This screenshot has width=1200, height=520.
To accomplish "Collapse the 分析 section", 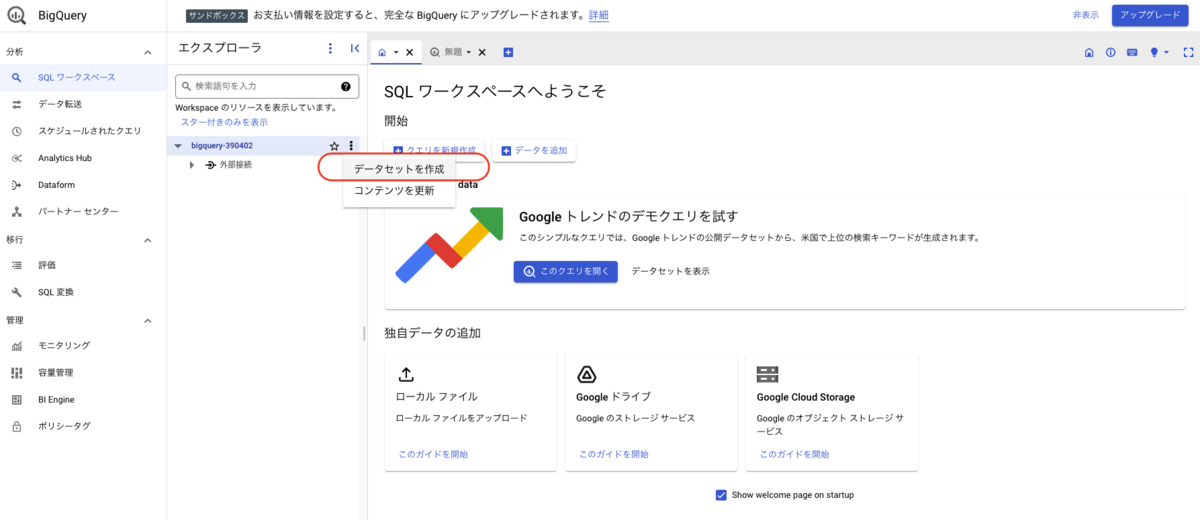I will point(147,51).
